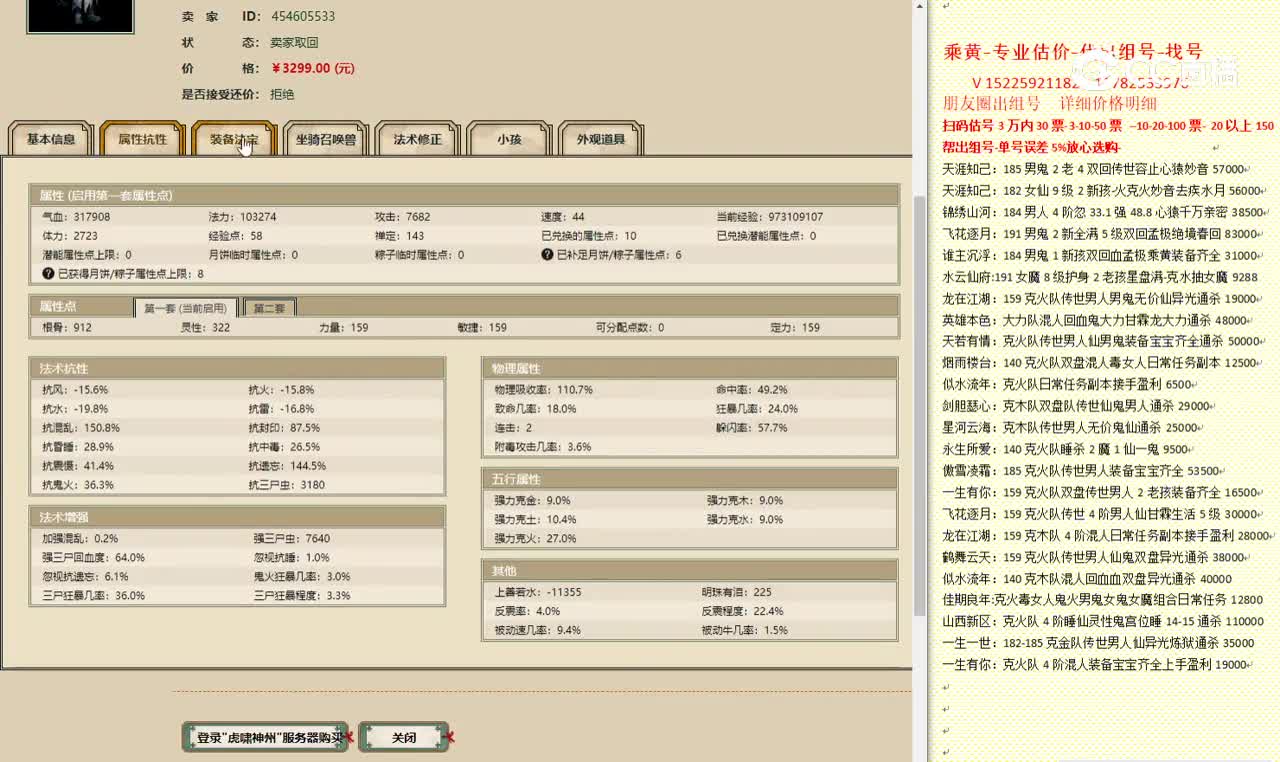The image size is (1280, 762).
Task: Click the 拒绝 bargaining value
Action: click(x=282, y=94)
